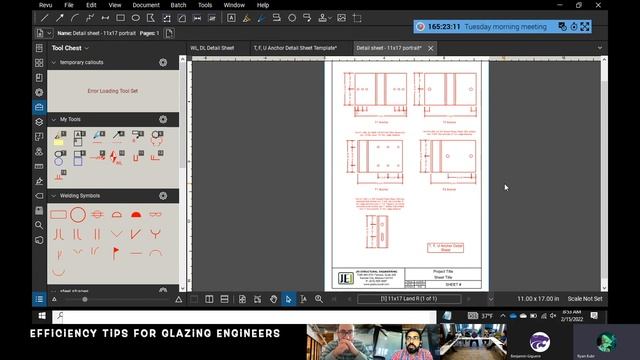Toggle split view horizontal
The image size is (640, 360).
tap(224, 299)
